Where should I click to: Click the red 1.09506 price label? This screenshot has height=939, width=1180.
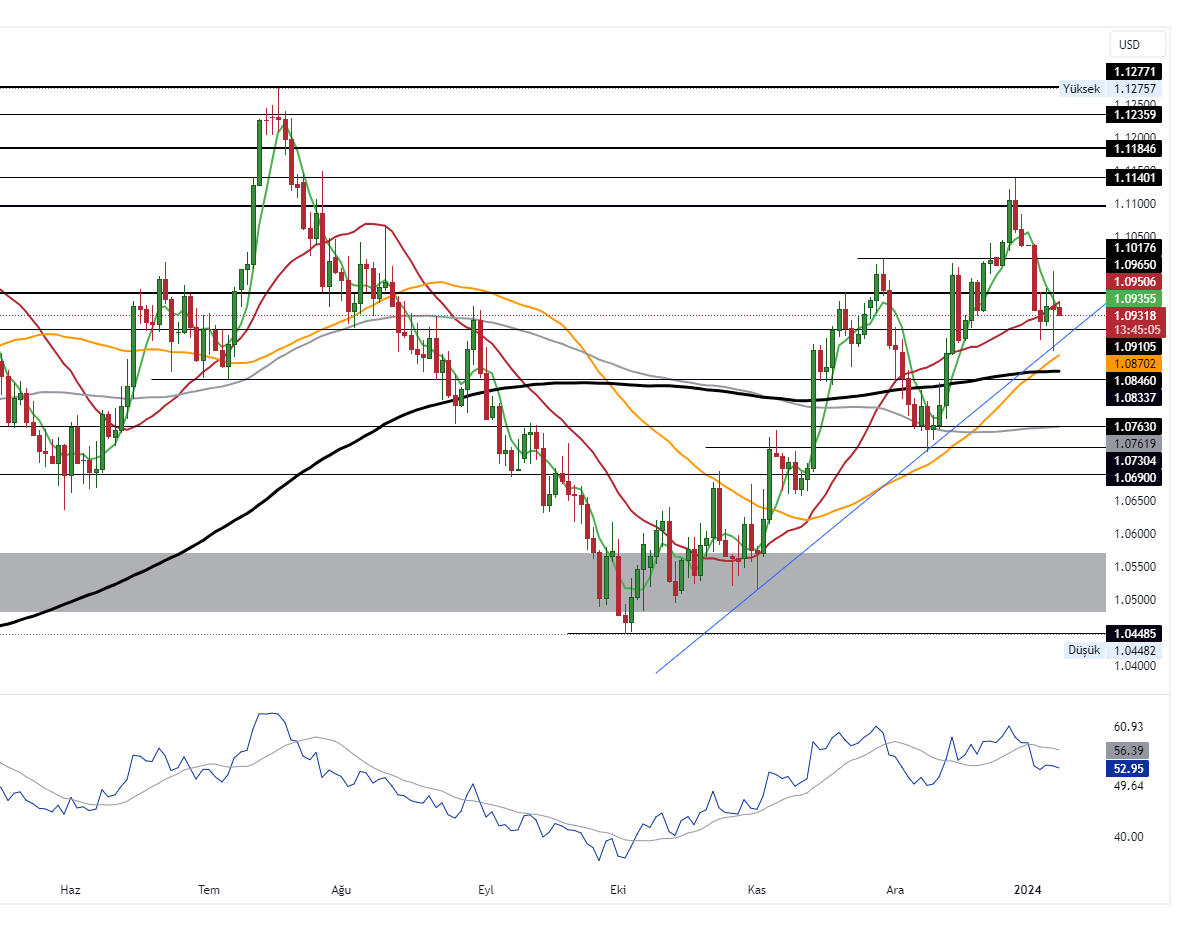tap(1134, 282)
